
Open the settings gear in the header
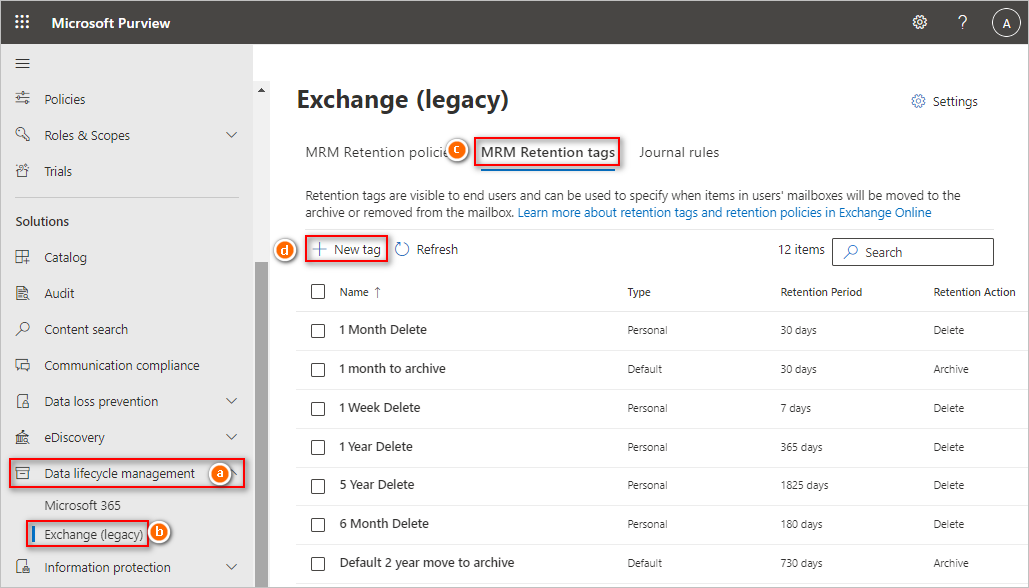coord(919,22)
